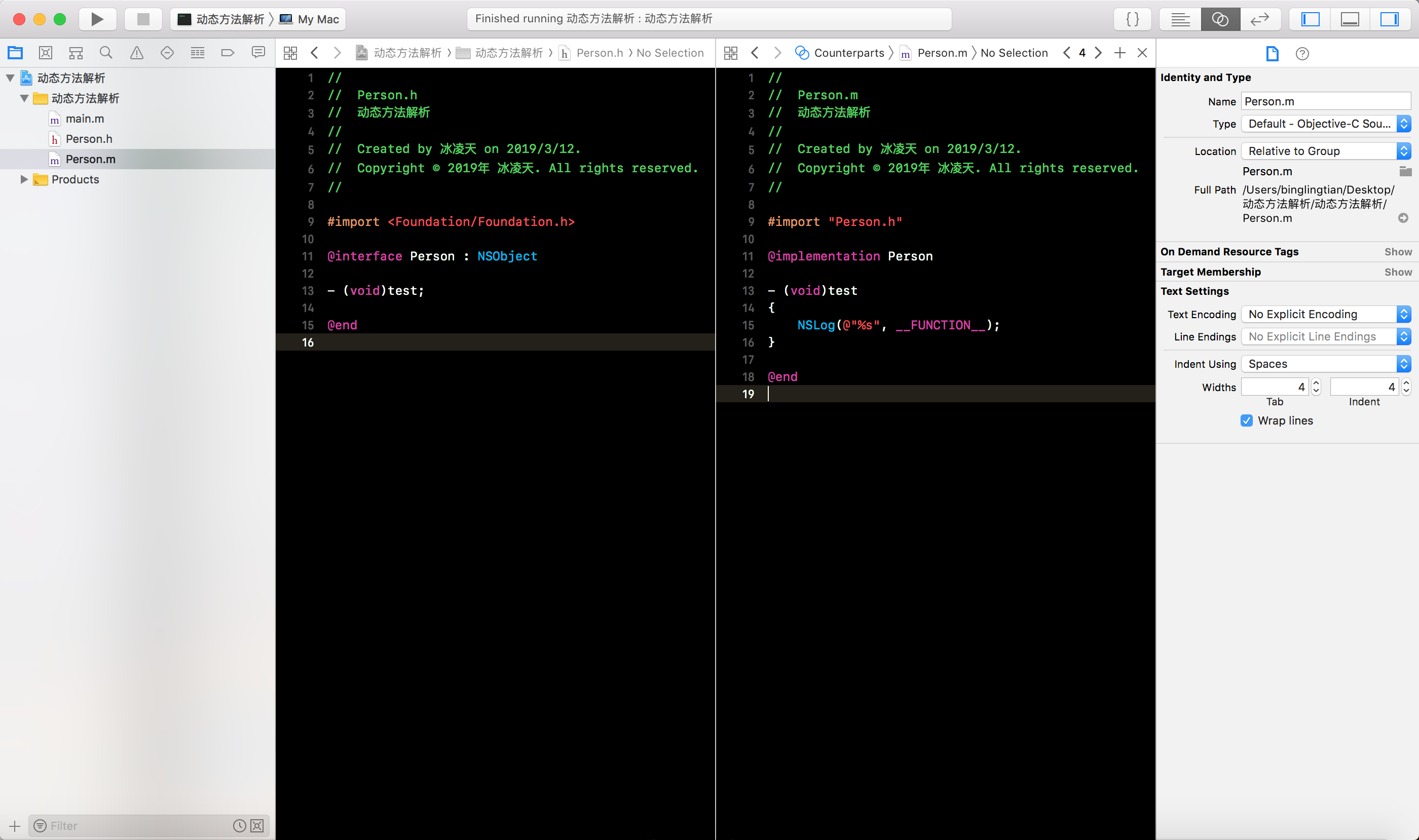
Task: Hide the Navigator panel
Action: click(x=1310, y=19)
